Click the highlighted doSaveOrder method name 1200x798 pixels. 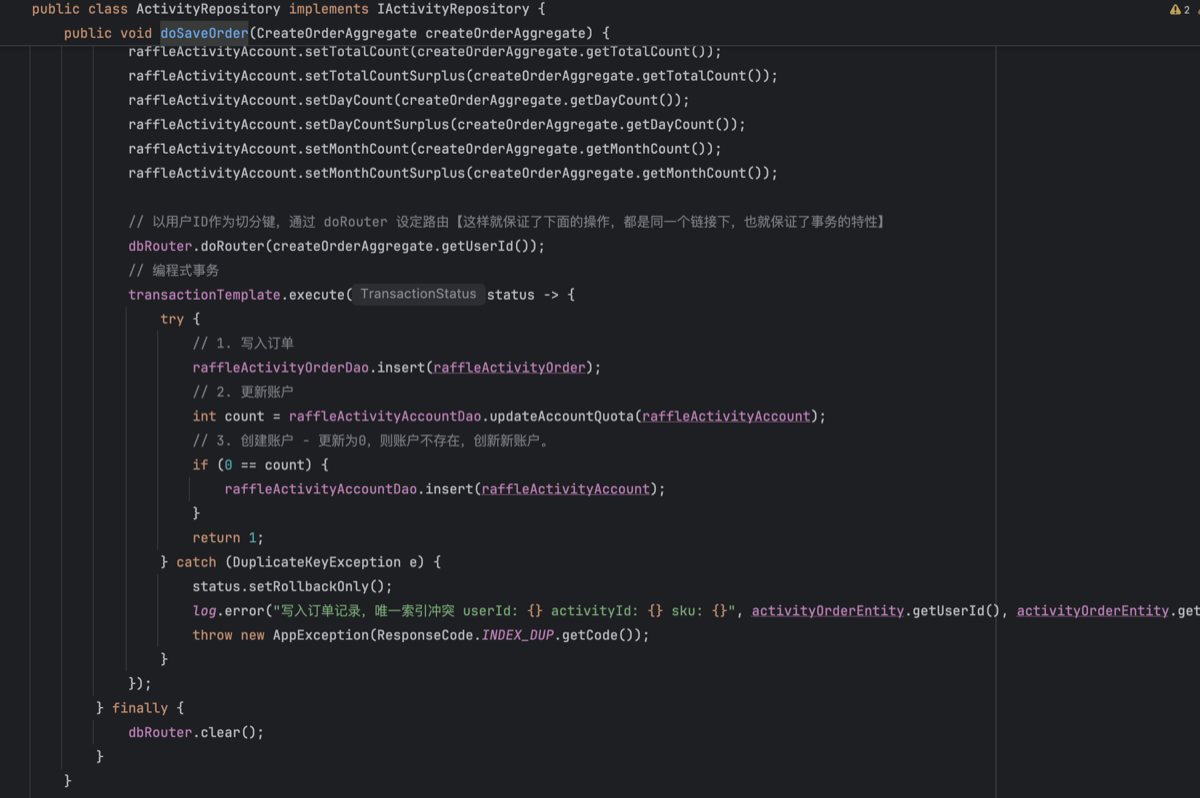204,33
